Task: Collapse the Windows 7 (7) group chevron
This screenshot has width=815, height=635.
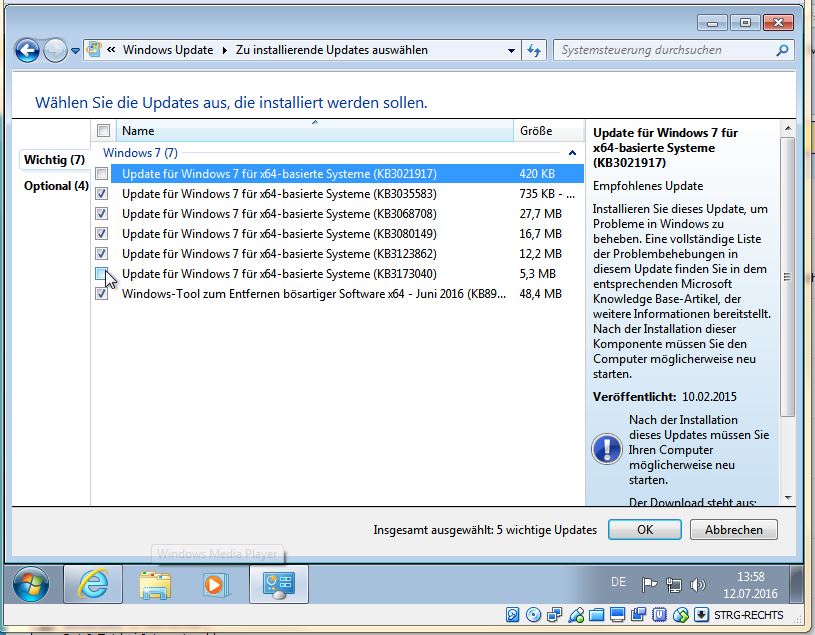Action: pyautogui.click(x=572, y=153)
